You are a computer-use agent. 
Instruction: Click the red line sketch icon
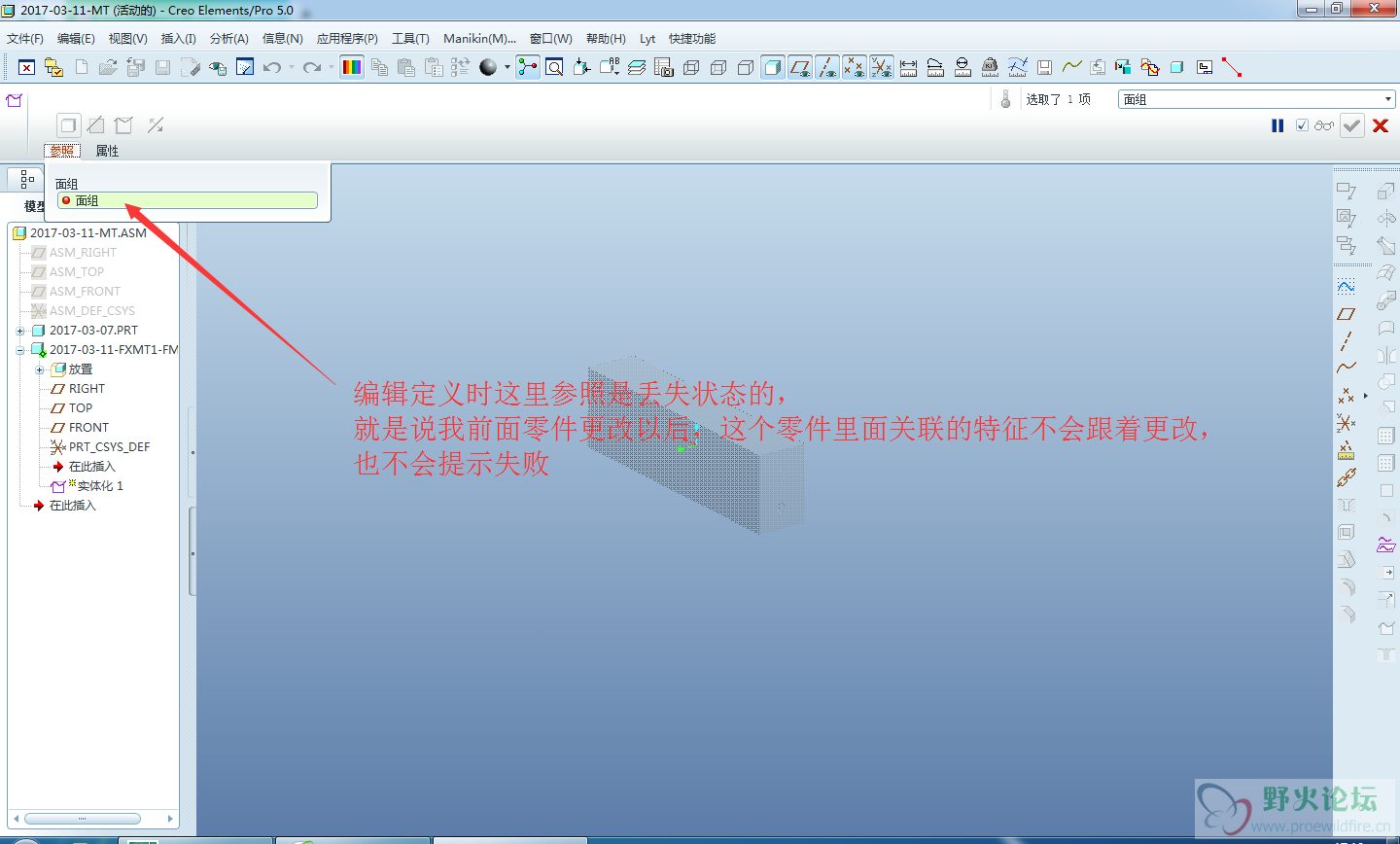coord(1232,67)
